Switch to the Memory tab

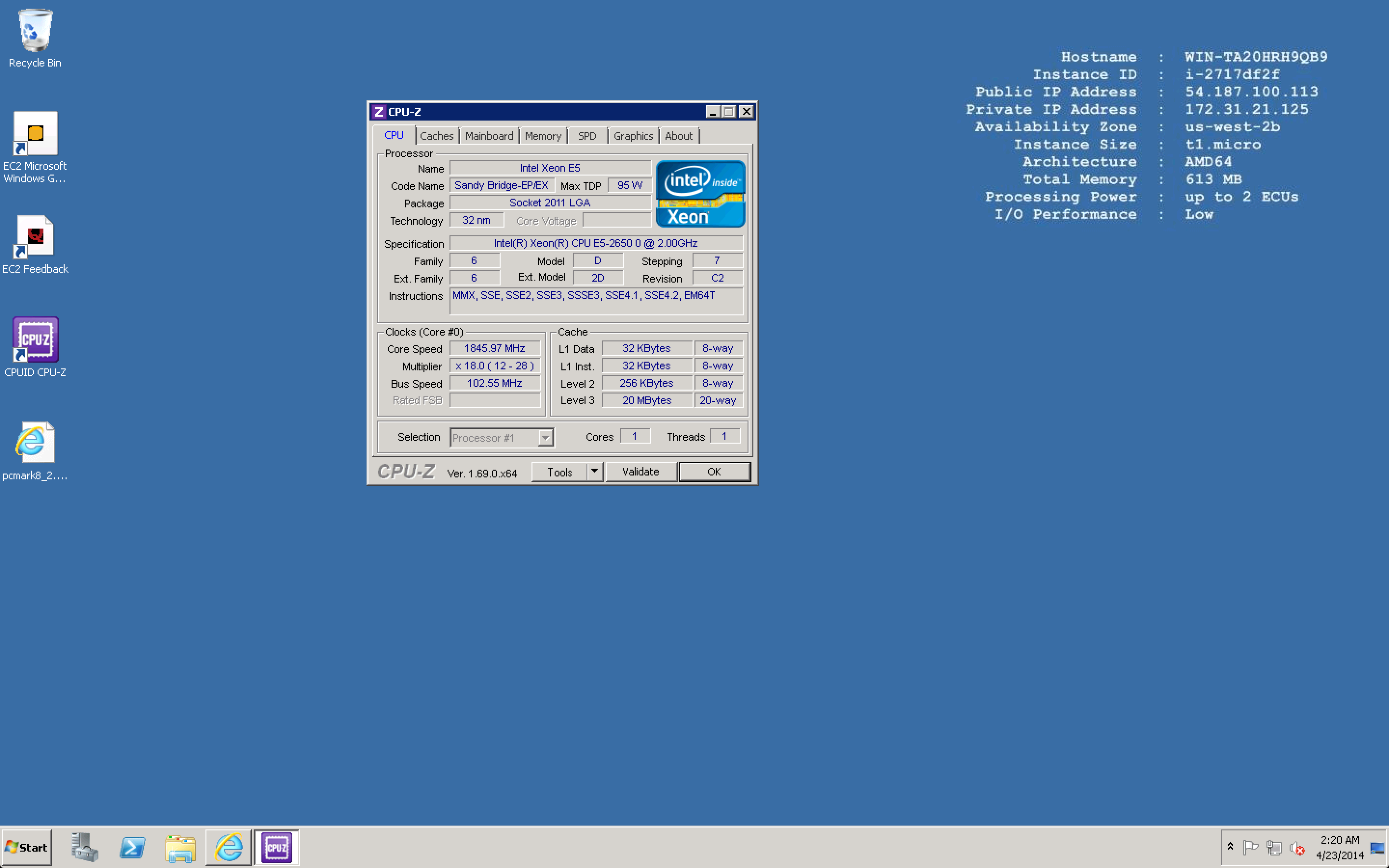(x=543, y=136)
